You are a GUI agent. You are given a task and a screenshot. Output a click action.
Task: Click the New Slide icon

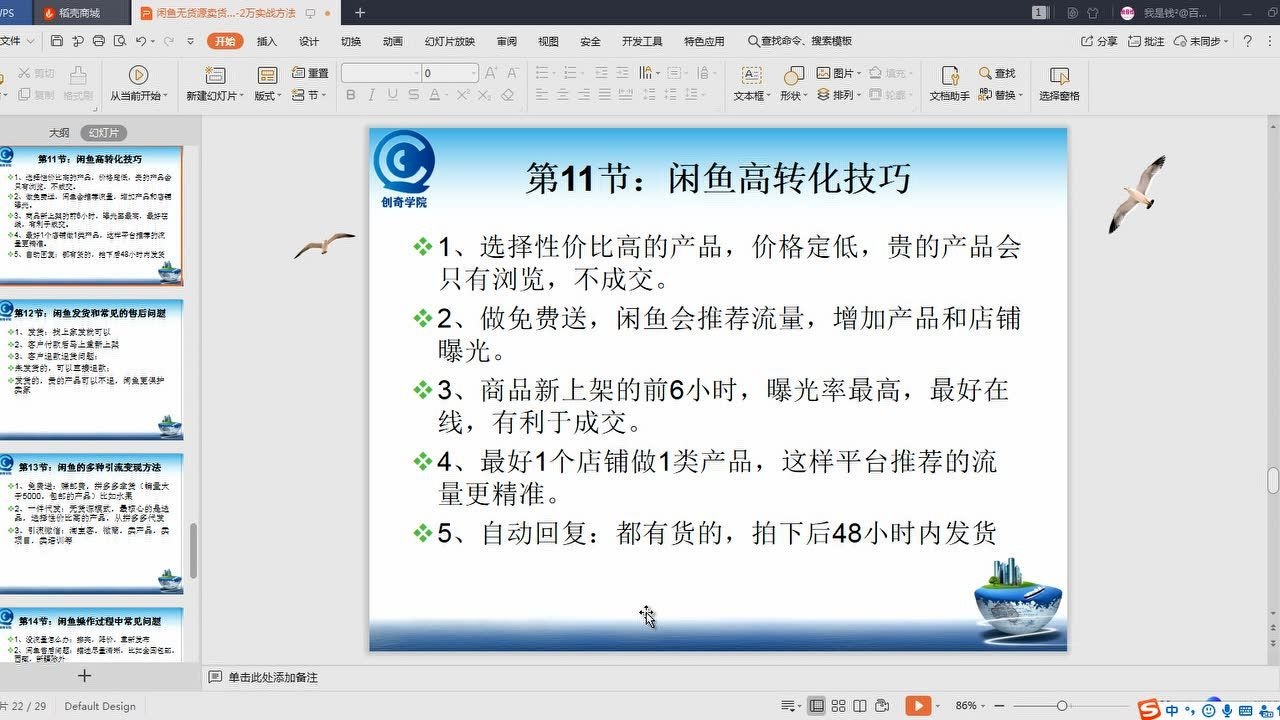(214, 75)
